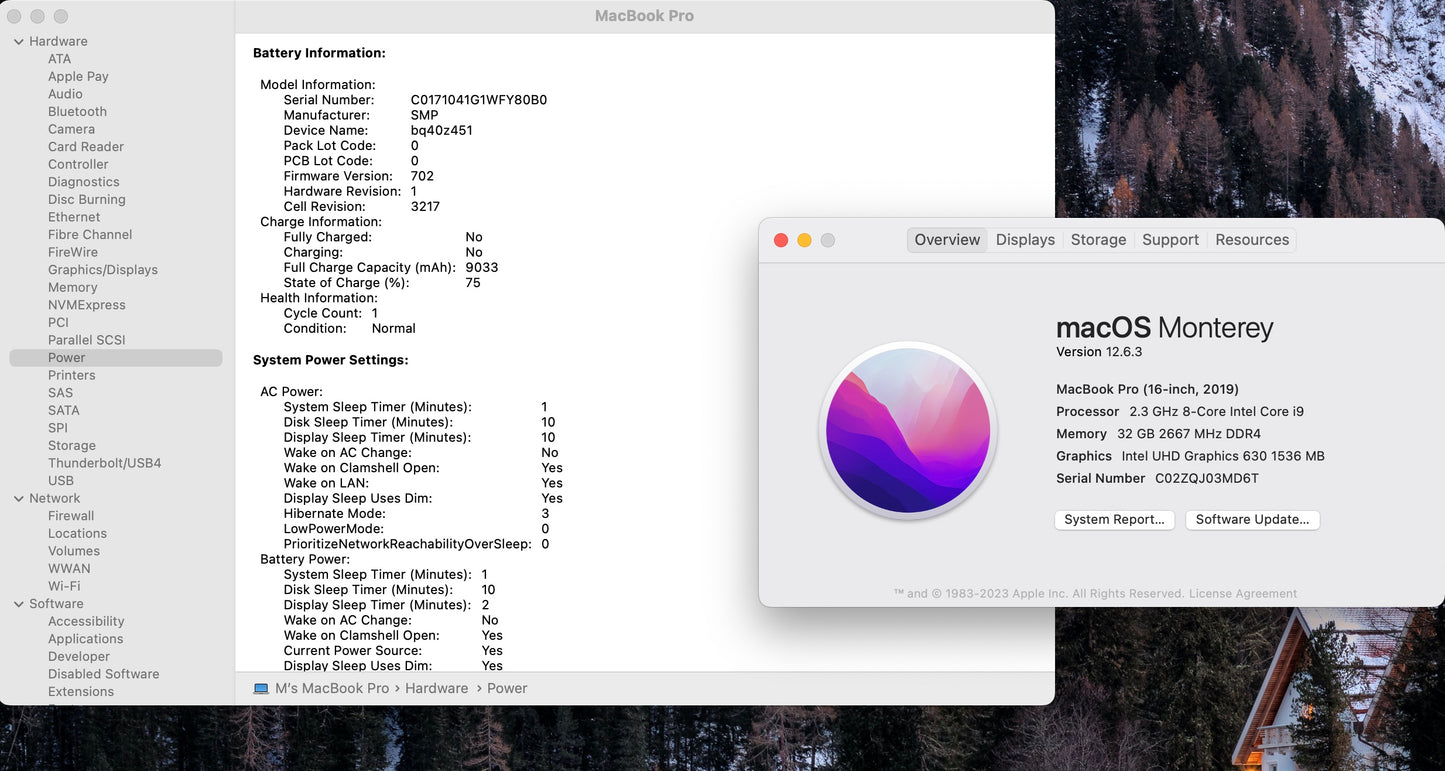The image size is (1445, 771).
Task: Select Developer under Software
Action: [x=79, y=656]
